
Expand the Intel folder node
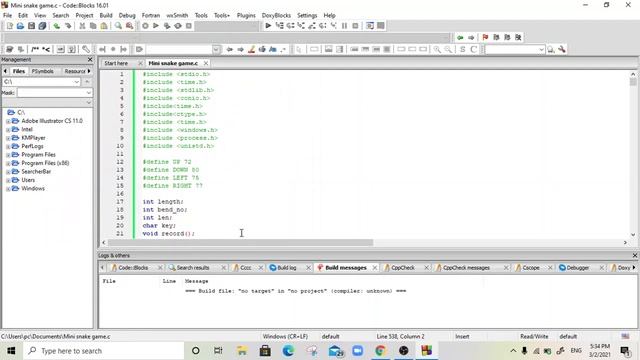coord(8,130)
